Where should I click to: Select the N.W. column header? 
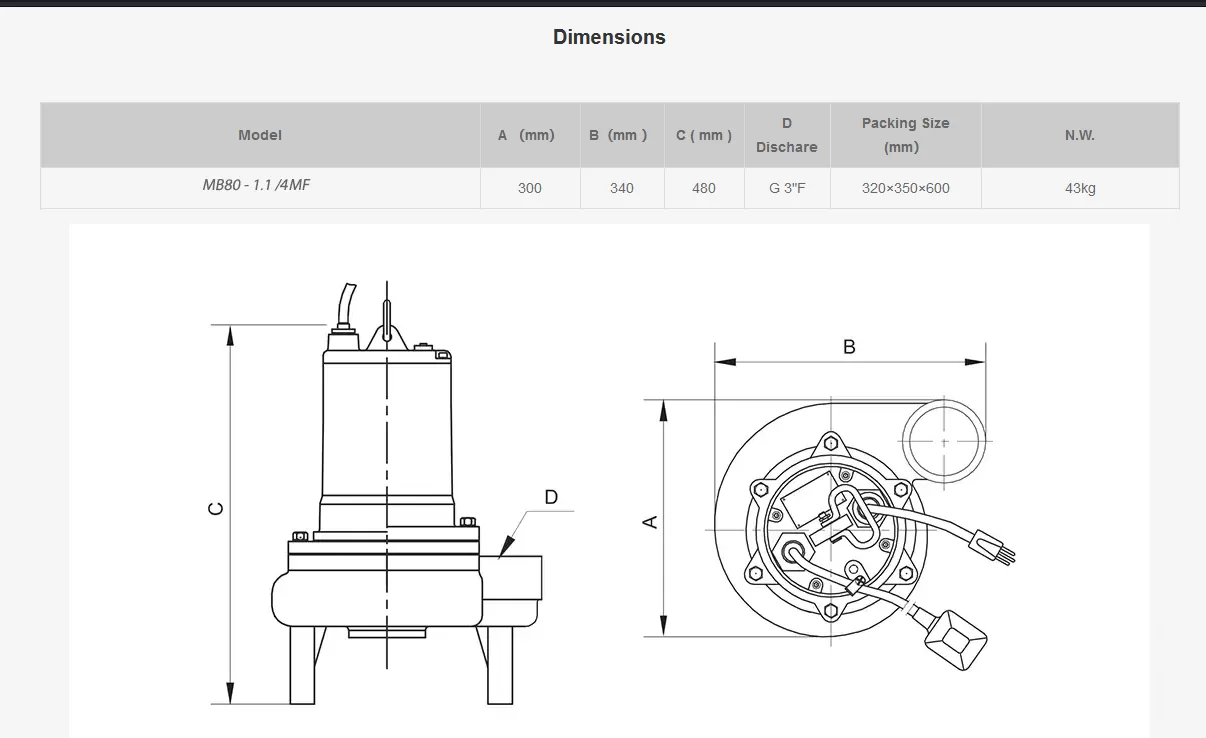pyautogui.click(x=1079, y=135)
